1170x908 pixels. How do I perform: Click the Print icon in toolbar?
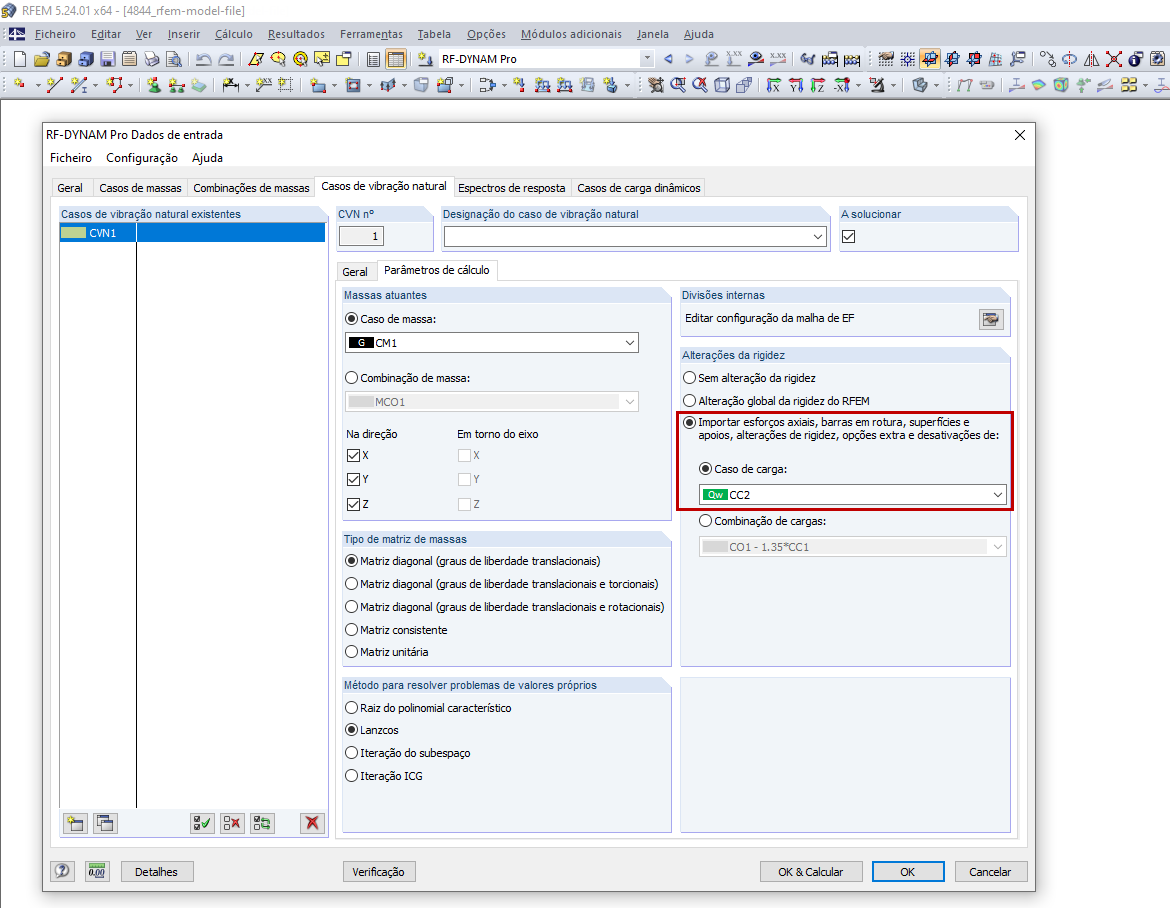coord(151,59)
